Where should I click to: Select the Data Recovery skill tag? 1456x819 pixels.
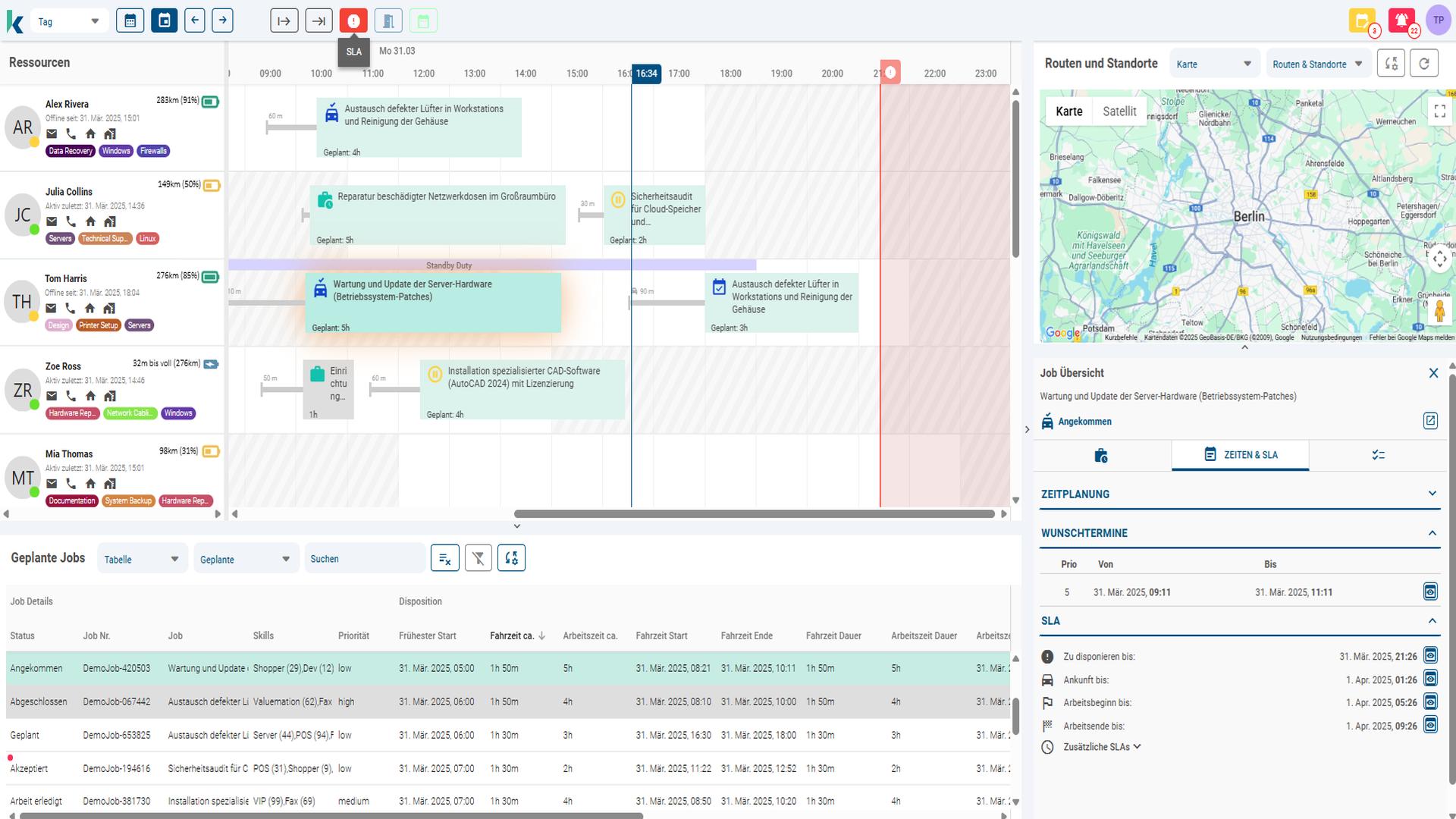70,151
